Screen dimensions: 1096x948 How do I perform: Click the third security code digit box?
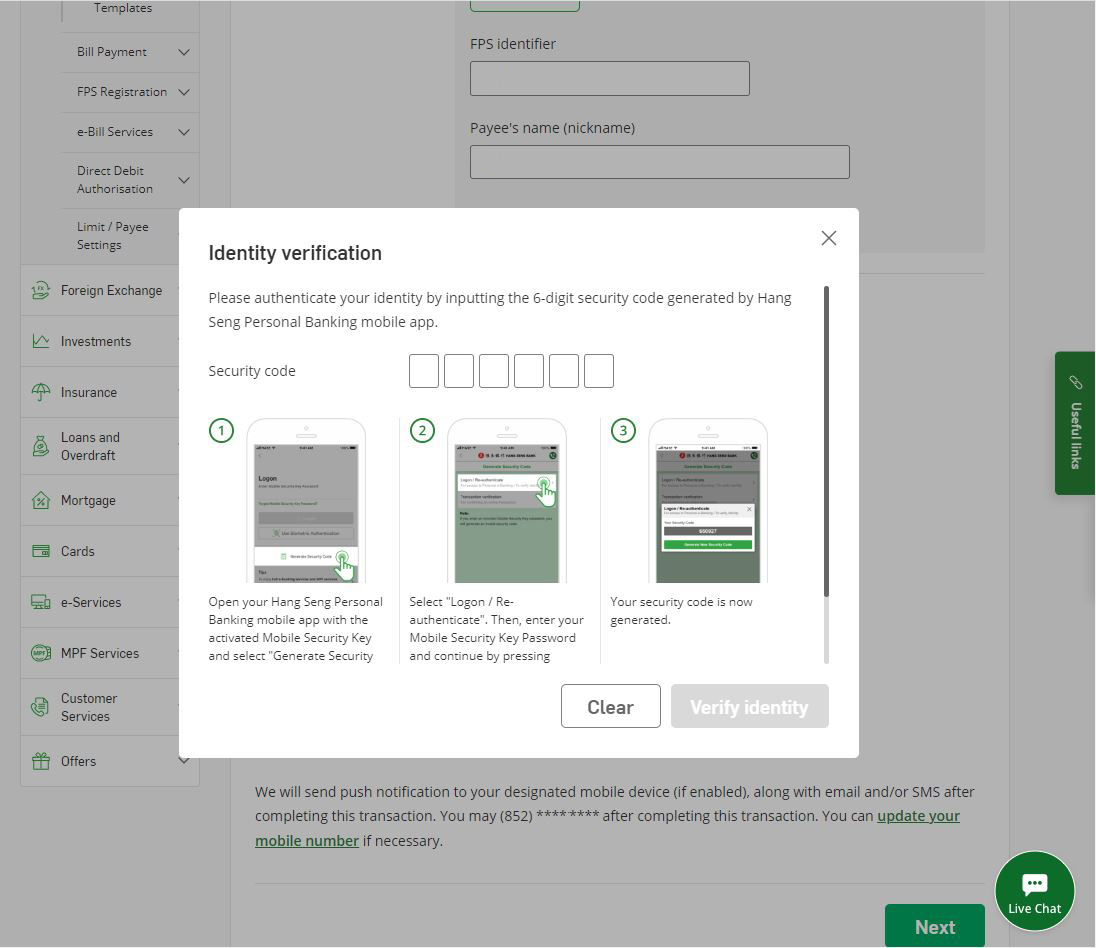493,371
